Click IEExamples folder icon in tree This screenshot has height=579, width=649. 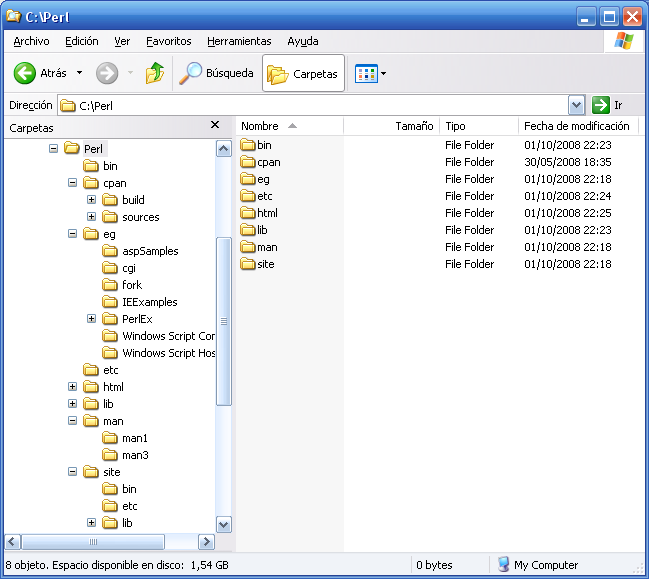(x=110, y=302)
